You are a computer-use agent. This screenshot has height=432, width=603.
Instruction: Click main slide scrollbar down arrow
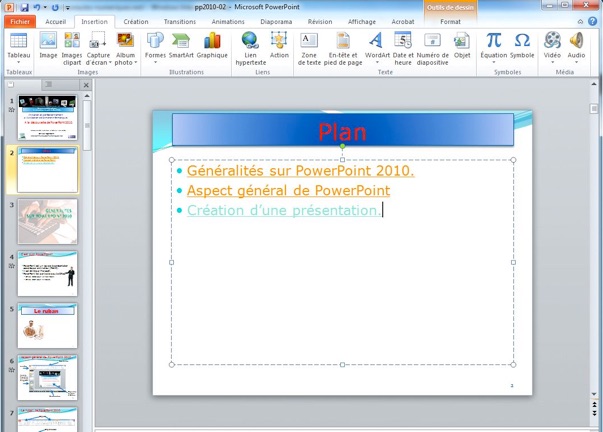click(x=594, y=394)
